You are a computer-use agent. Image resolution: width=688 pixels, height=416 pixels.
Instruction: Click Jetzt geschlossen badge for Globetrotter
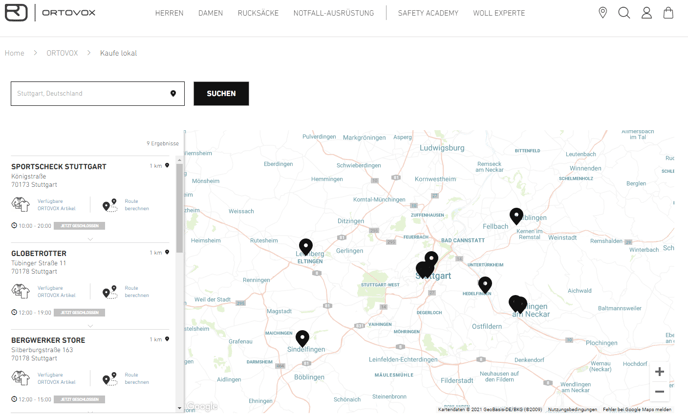tap(79, 313)
